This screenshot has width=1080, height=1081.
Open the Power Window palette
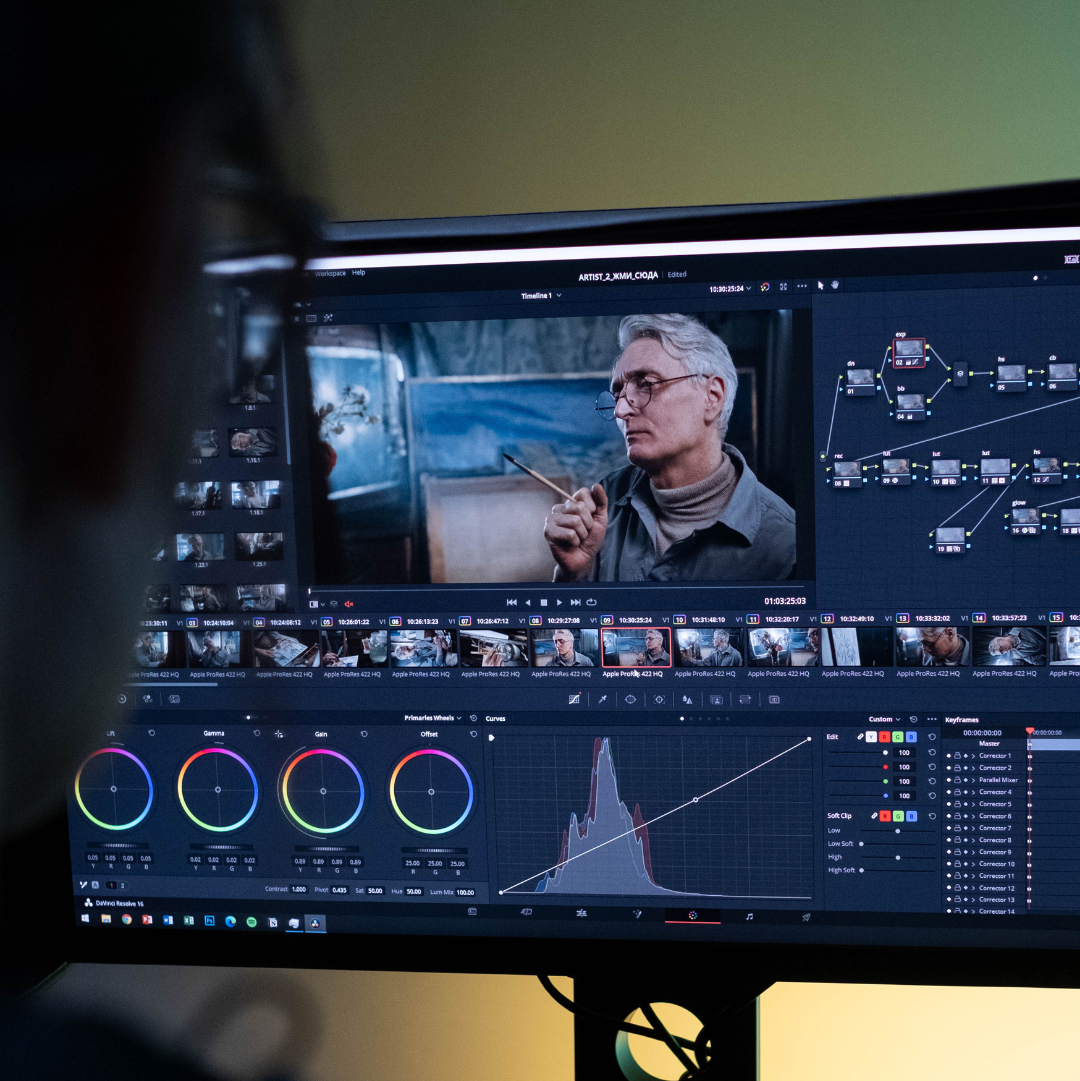click(x=631, y=699)
